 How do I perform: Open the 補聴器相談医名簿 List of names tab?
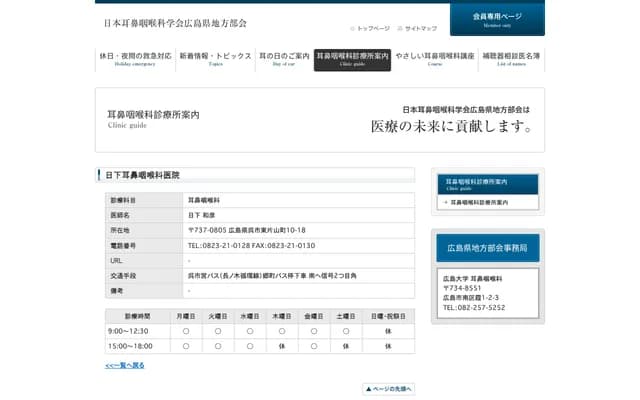click(510, 59)
